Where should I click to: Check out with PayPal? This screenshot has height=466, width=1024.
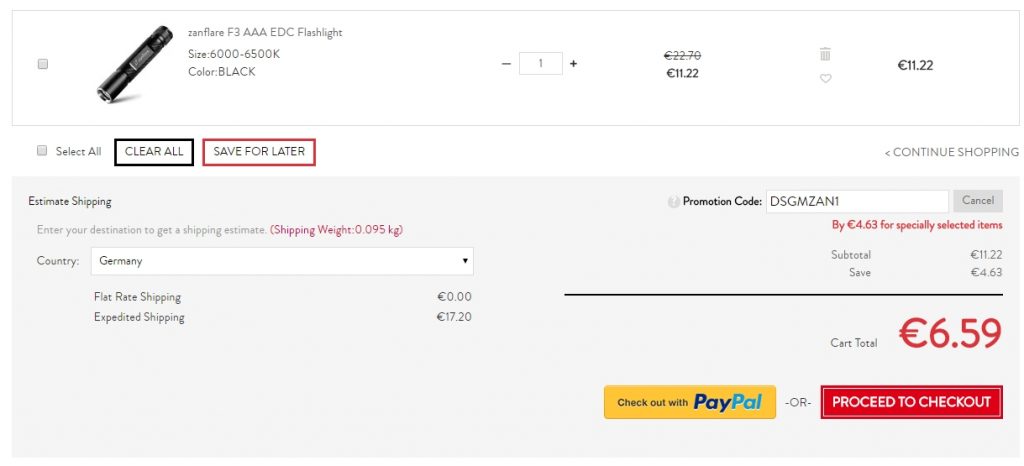(x=689, y=402)
